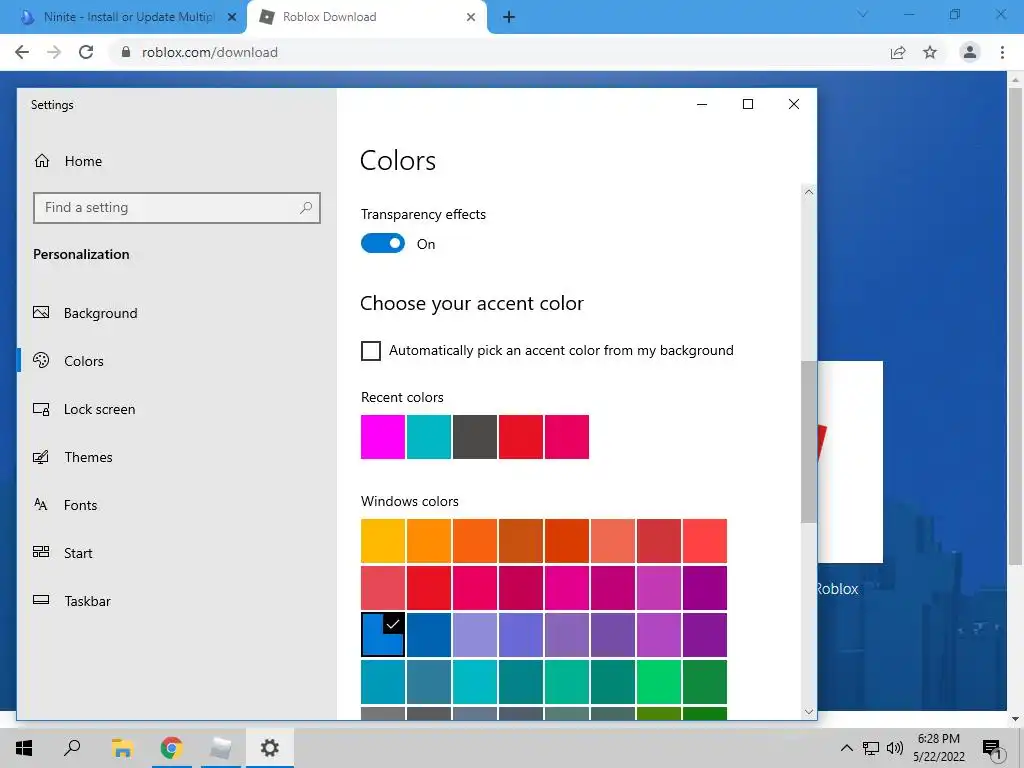Bookmark this page with the star icon

[930, 52]
